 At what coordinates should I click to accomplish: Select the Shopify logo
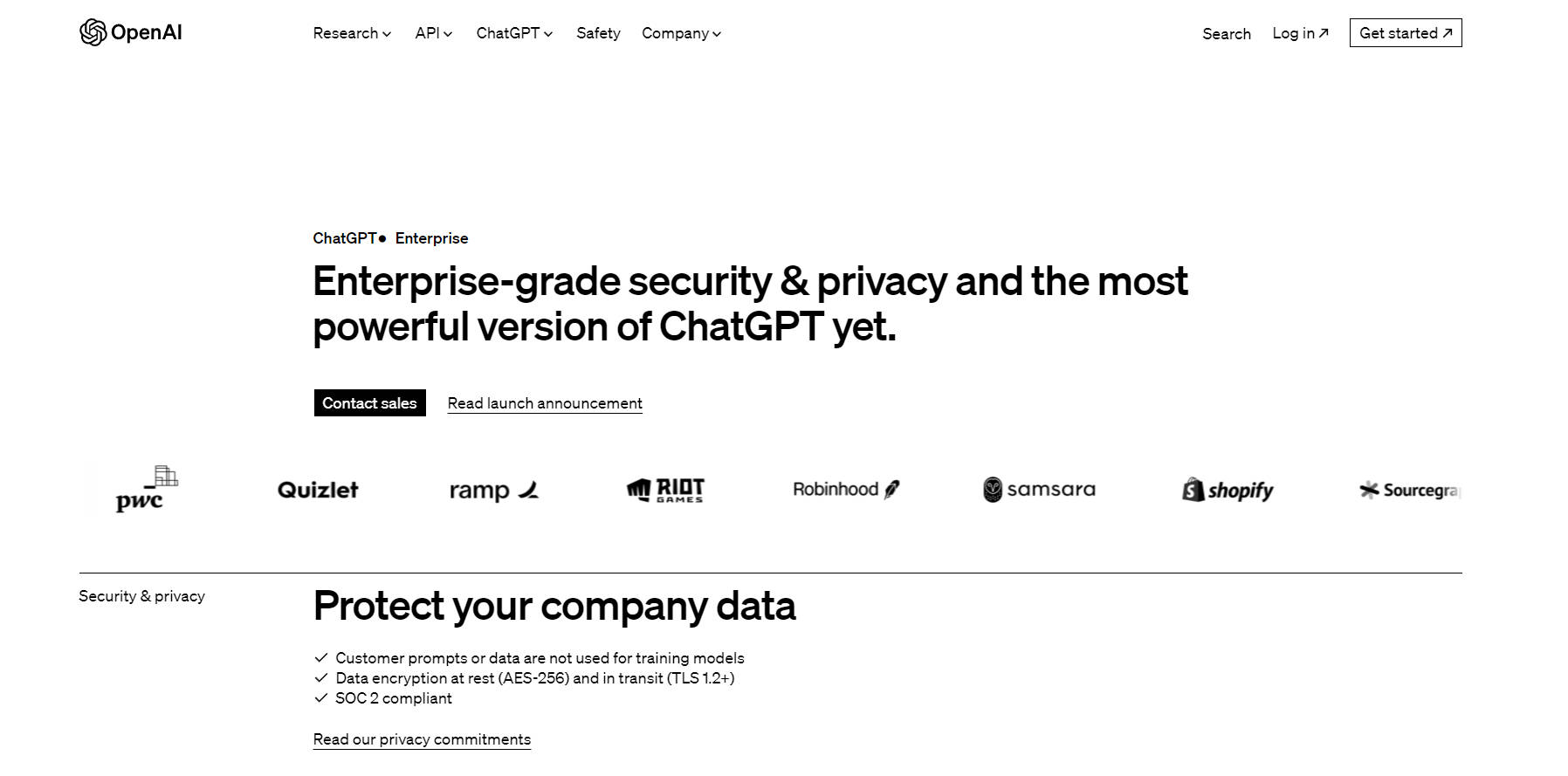click(x=1226, y=490)
